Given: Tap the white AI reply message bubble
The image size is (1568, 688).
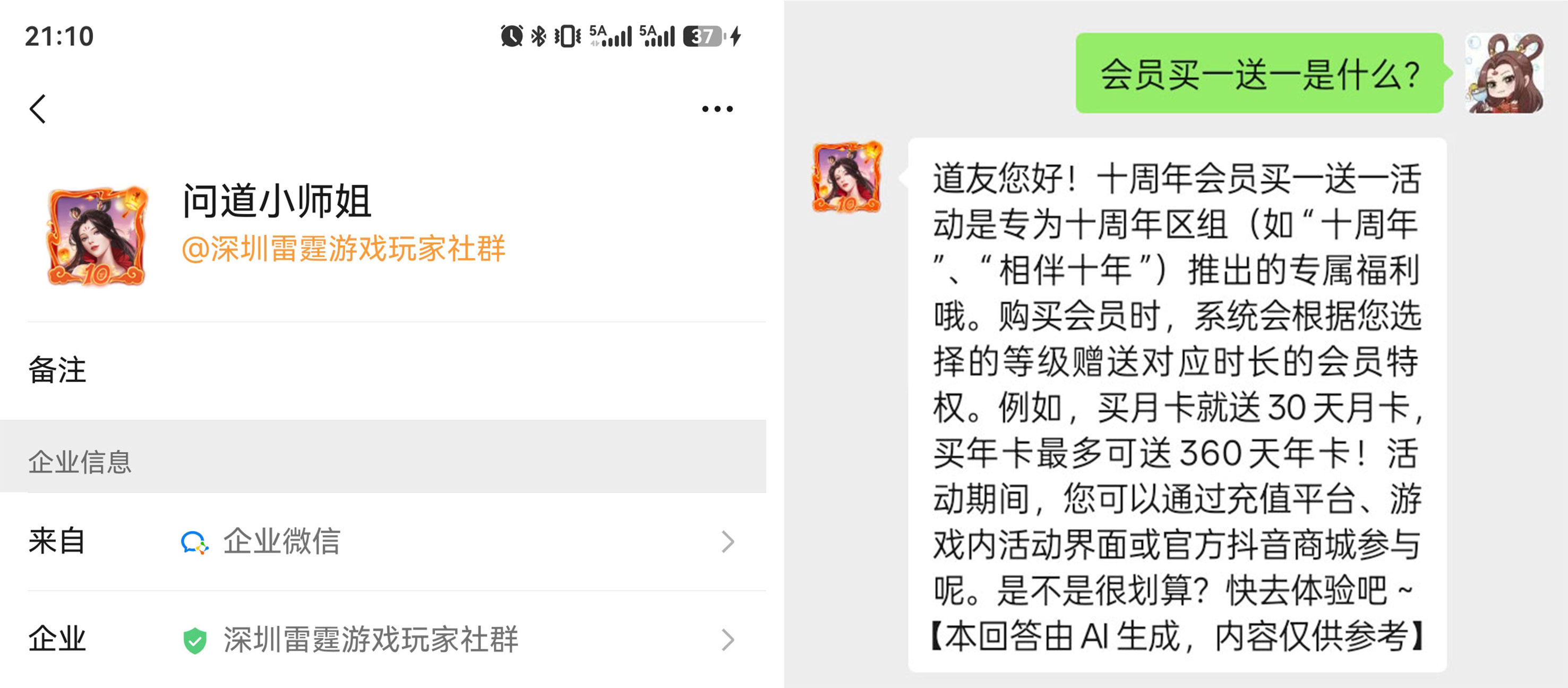Looking at the screenshot, I should [1177, 405].
